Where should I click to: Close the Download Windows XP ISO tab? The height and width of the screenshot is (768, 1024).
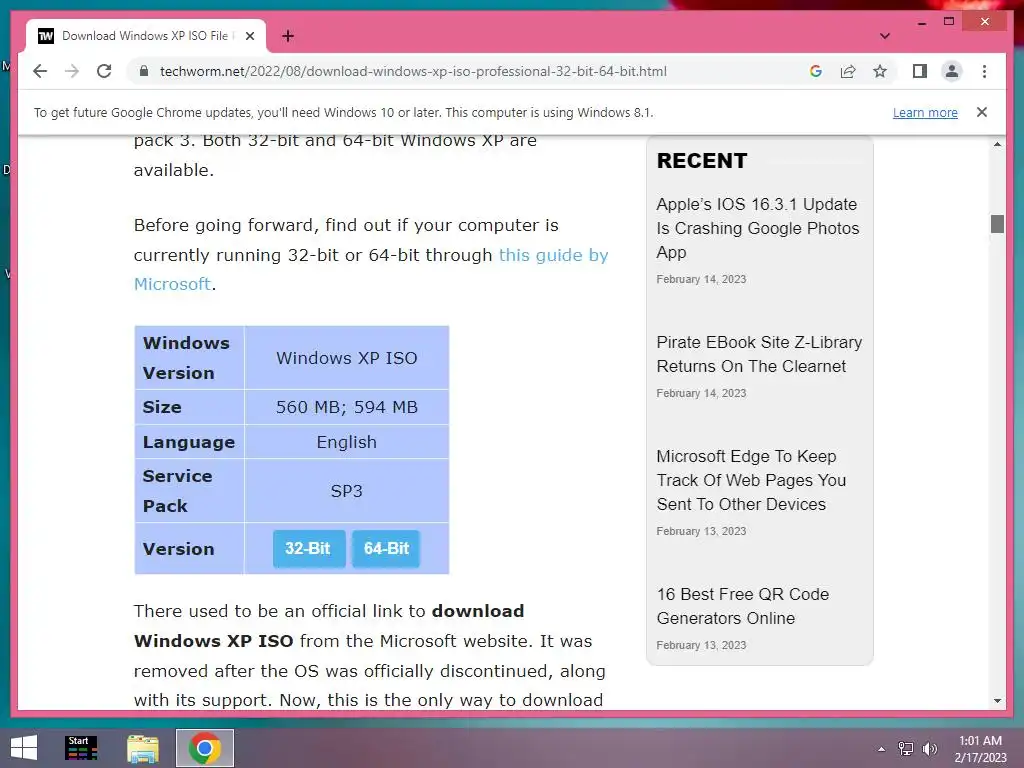coord(249,36)
